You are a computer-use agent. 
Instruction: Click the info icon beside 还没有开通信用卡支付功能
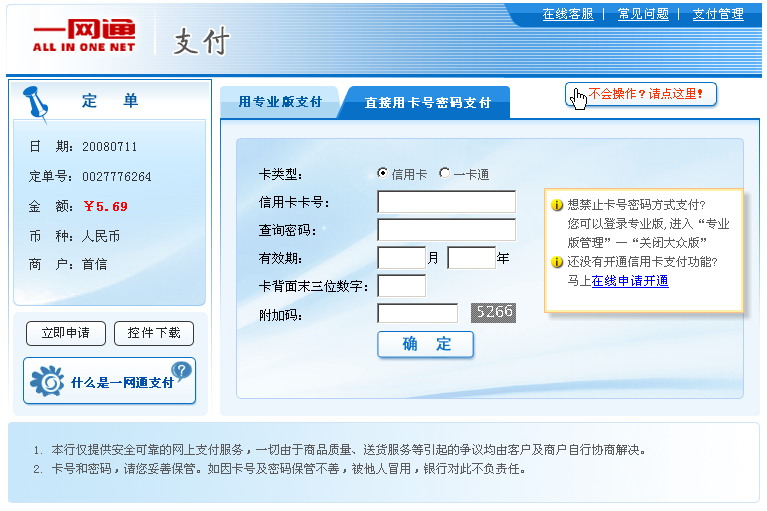(557, 262)
